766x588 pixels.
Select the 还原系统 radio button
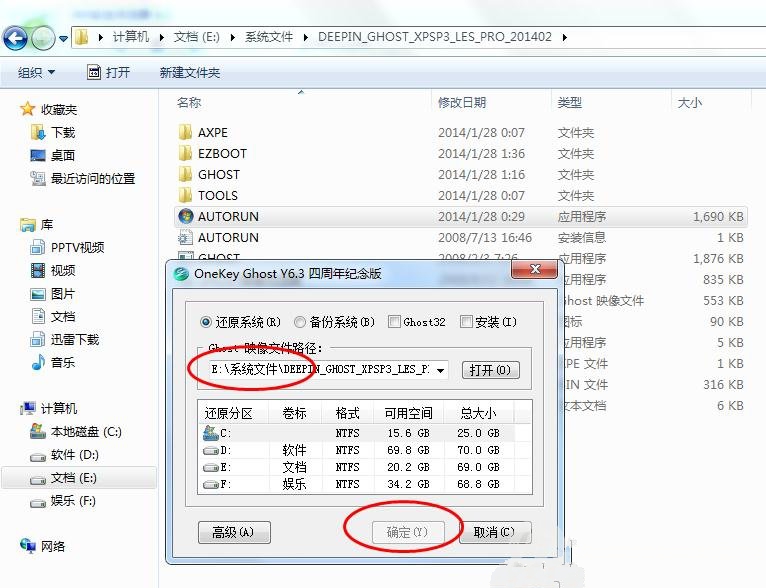coord(207,322)
